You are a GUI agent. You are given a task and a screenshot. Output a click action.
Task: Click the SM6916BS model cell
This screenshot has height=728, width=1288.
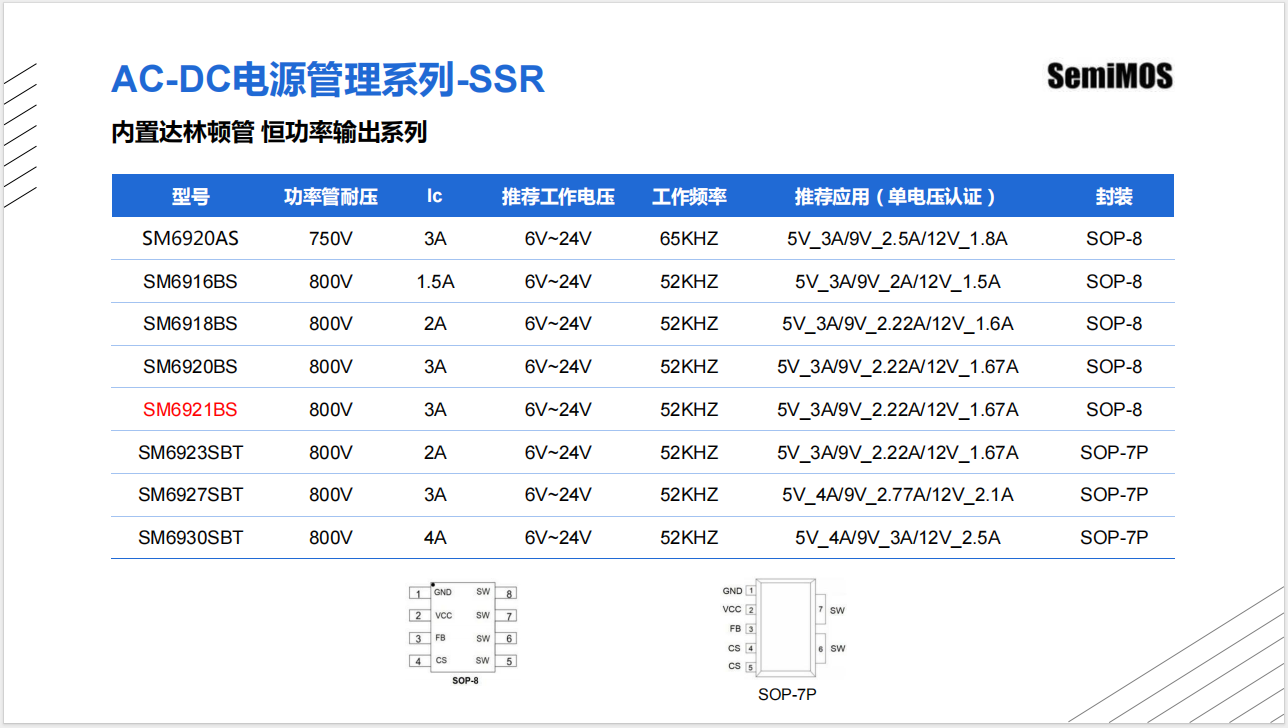[x=190, y=282]
